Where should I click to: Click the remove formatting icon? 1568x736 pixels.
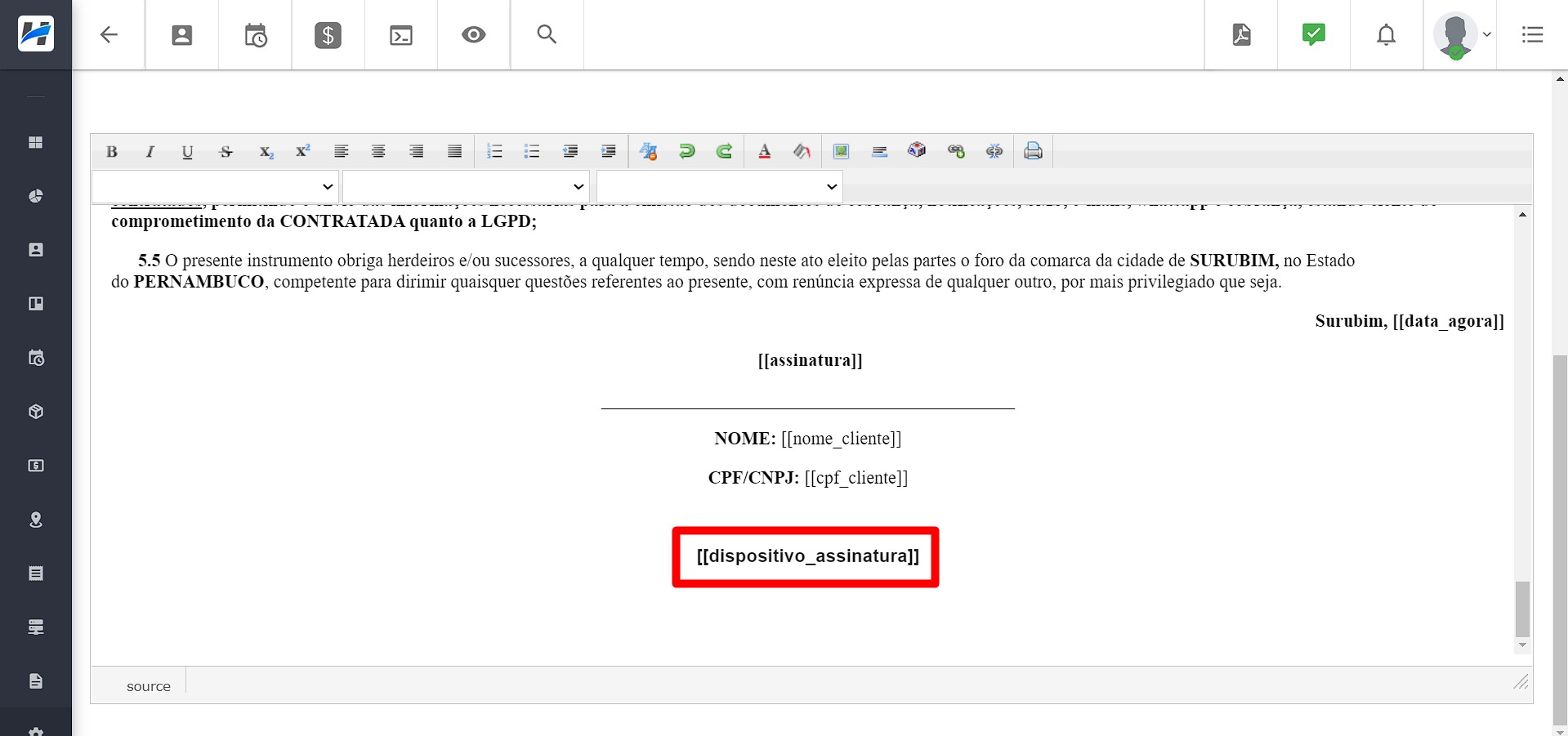pyautogui.click(x=649, y=152)
